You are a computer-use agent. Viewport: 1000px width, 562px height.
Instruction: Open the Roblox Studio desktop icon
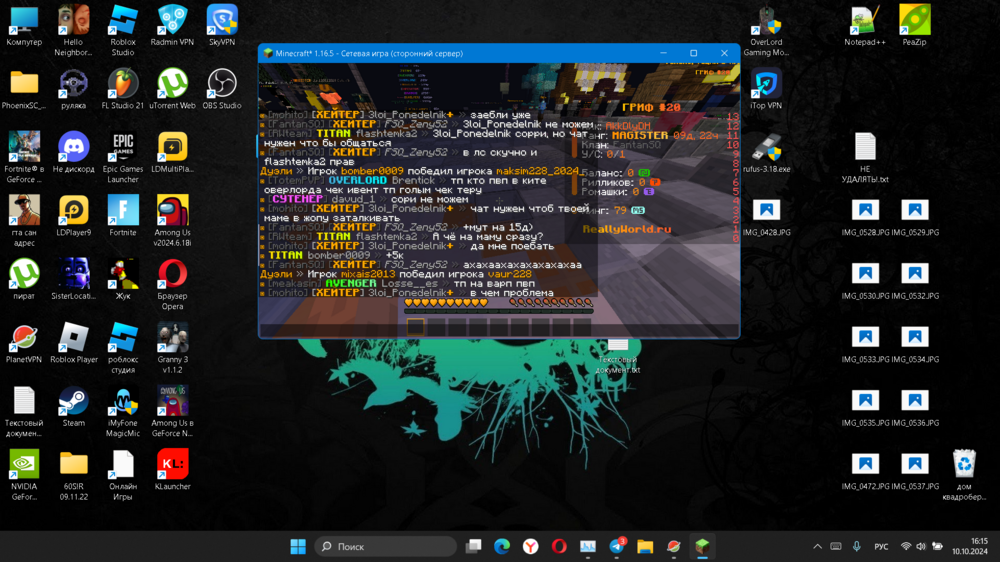[x=122, y=30]
